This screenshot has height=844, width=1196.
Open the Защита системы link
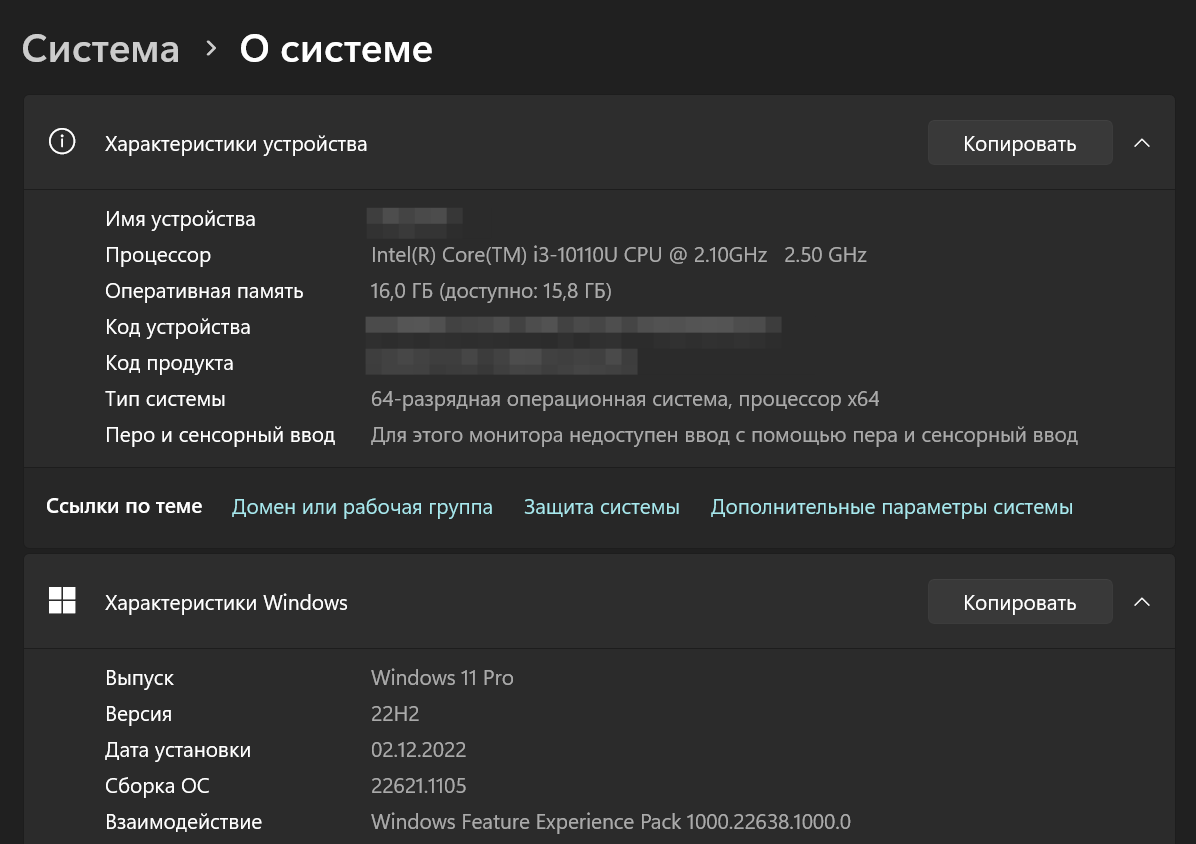602,507
